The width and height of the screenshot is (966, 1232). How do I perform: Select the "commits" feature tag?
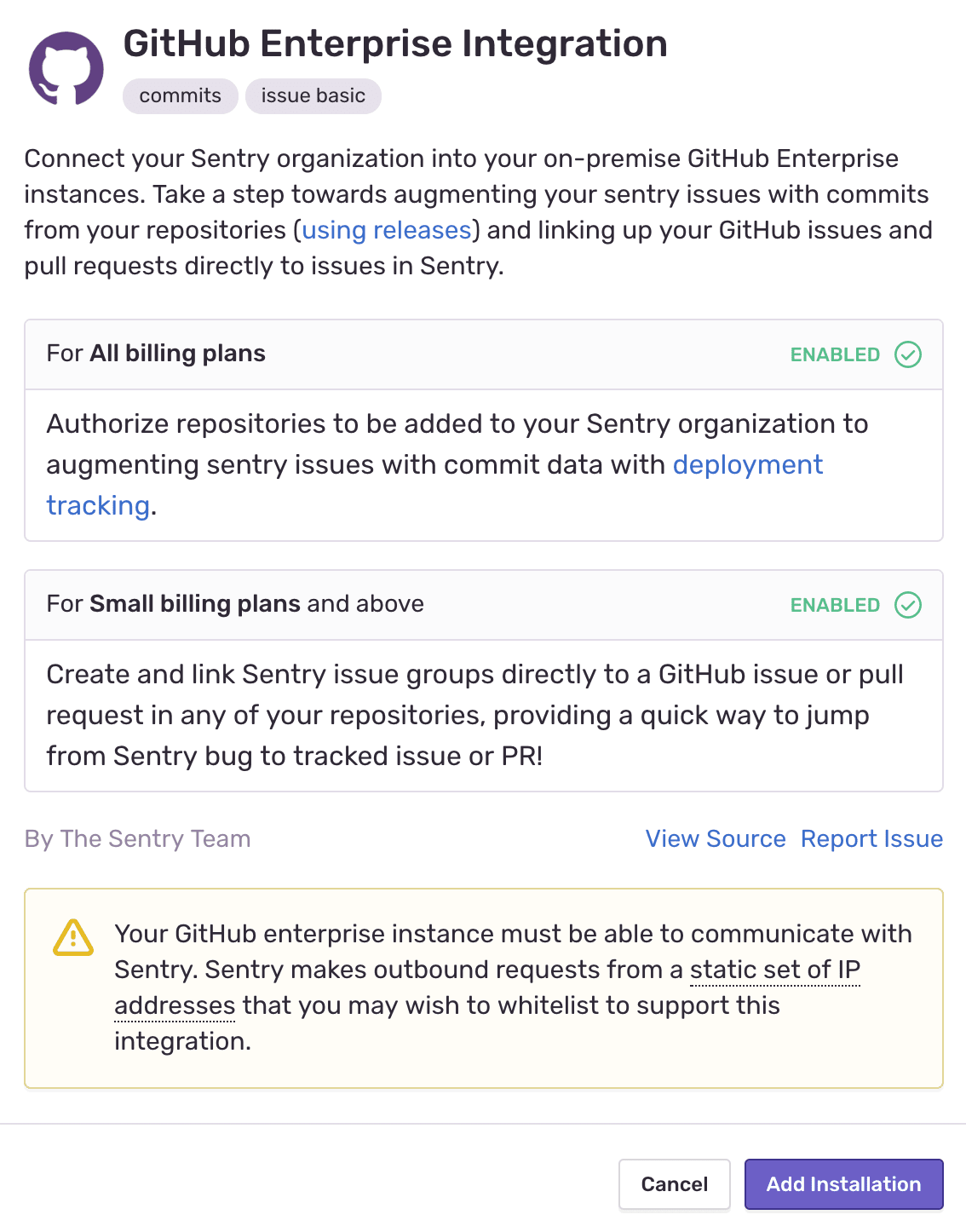(180, 95)
